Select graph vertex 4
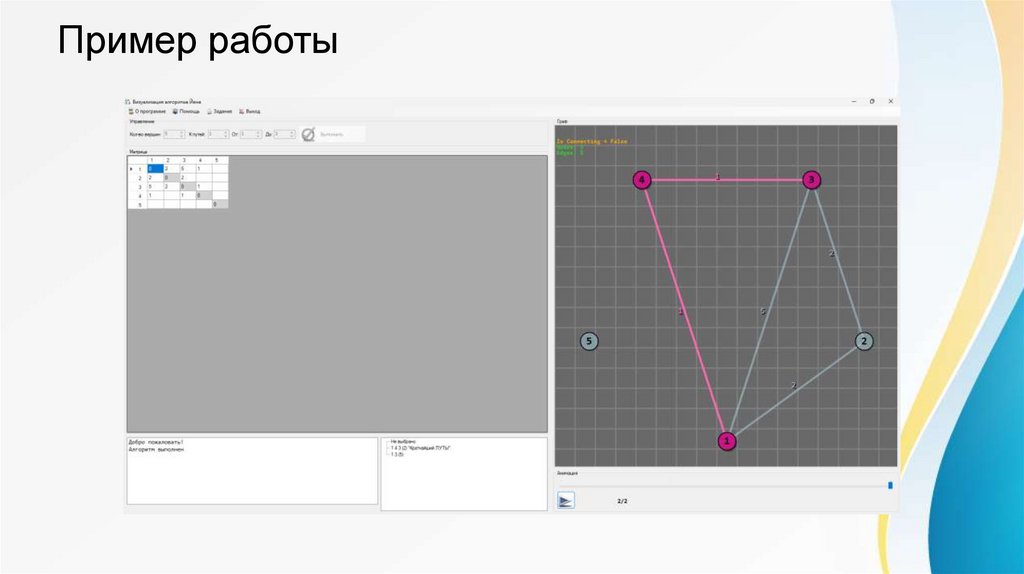 (x=642, y=180)
